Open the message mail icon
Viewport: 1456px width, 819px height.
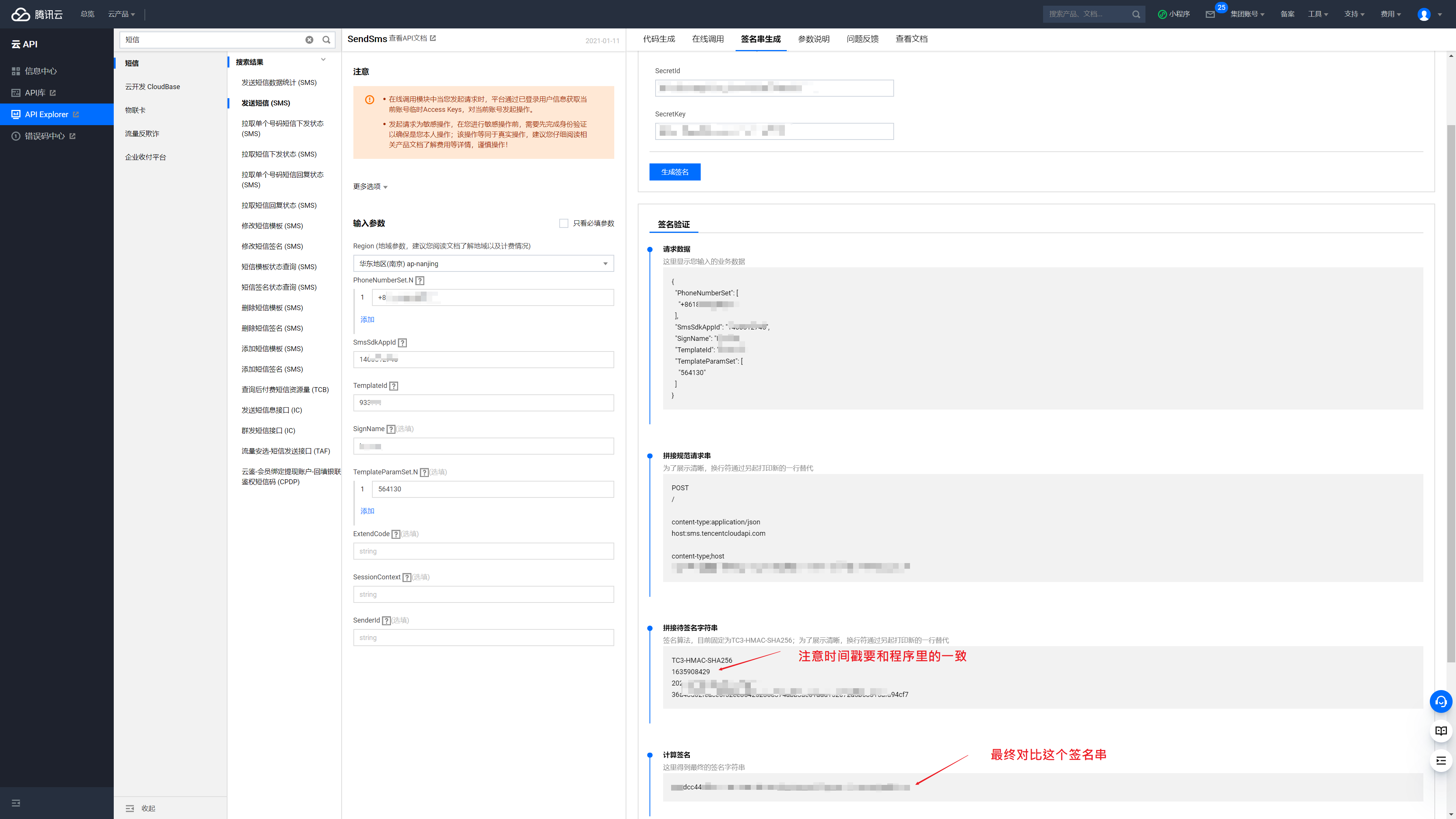click(1210, 14)
